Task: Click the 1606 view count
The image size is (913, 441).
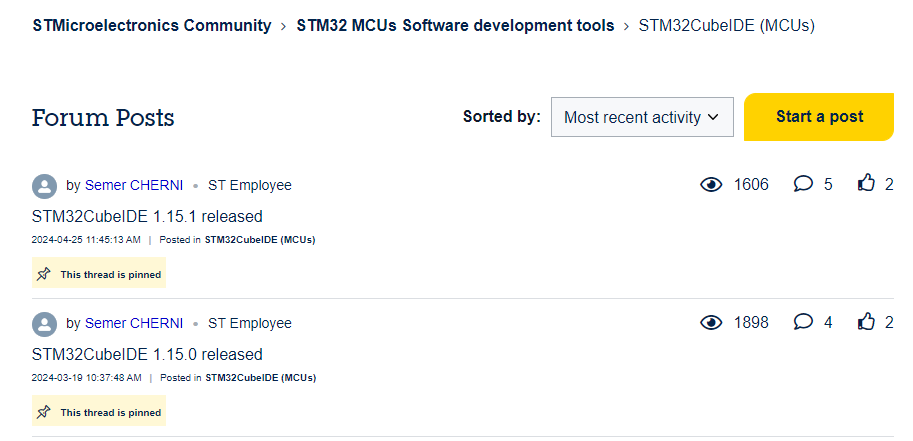Action: pos(751,185)
